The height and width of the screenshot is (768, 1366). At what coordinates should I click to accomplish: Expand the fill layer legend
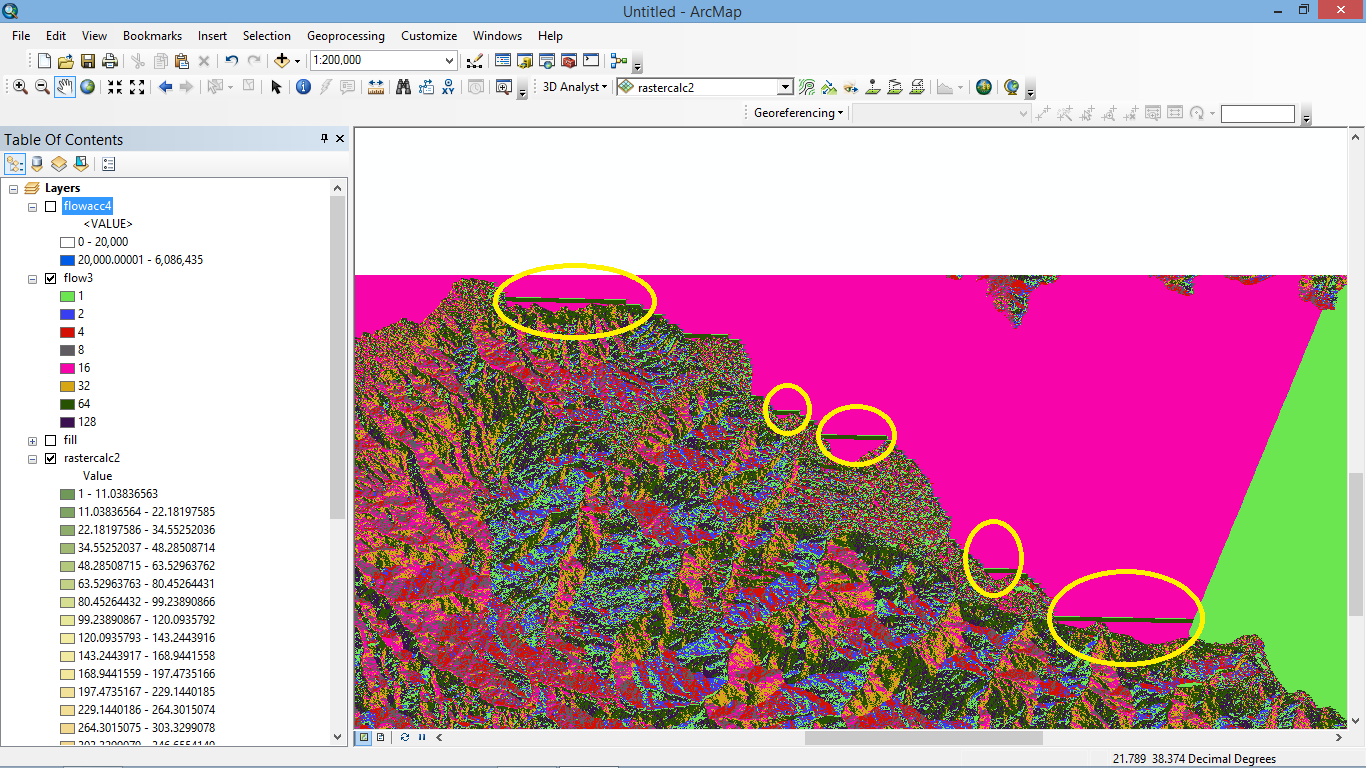coord(33,441)
